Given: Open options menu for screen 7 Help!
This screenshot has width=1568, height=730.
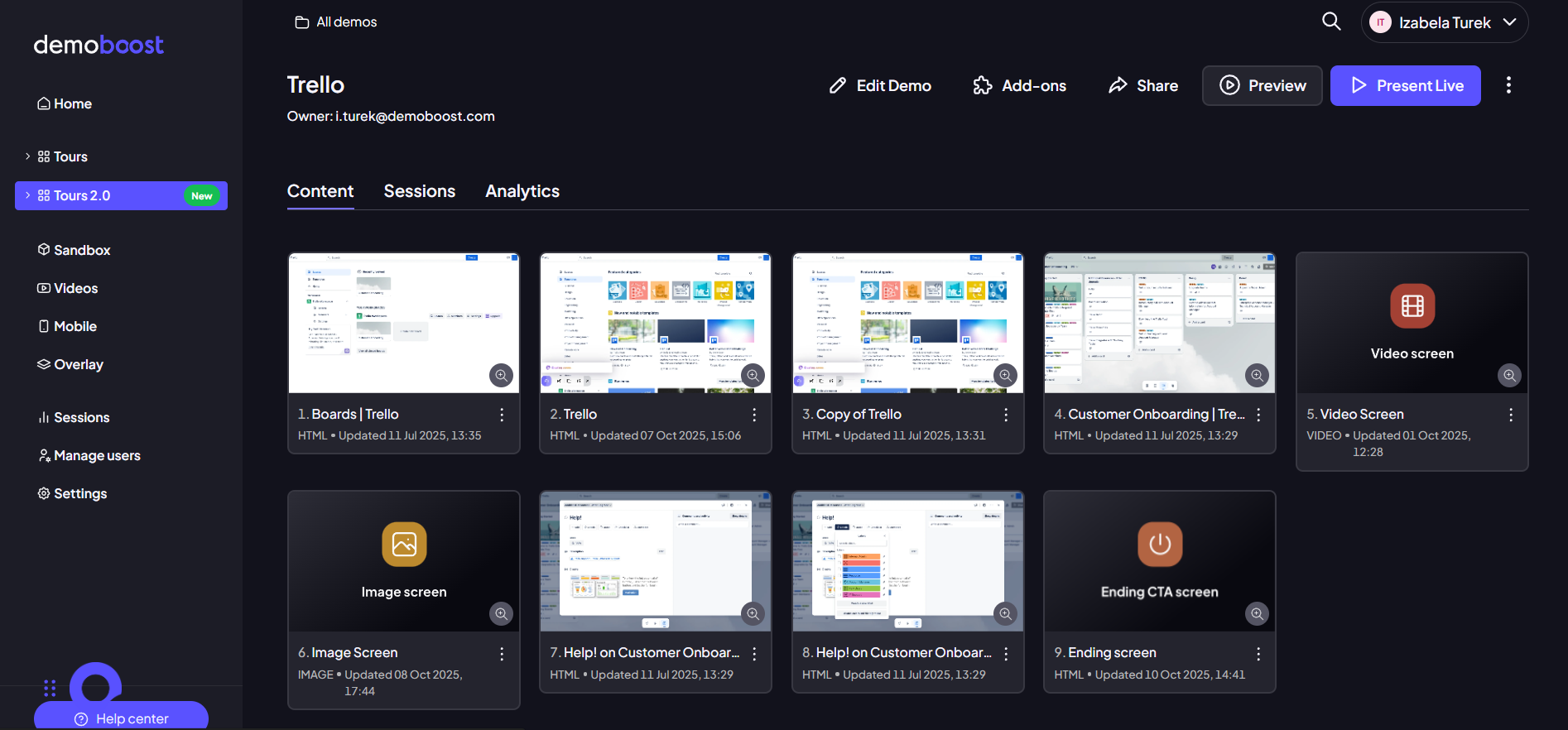Looking at the screenshot, I should pyautogui.click(x=754, y=654).
